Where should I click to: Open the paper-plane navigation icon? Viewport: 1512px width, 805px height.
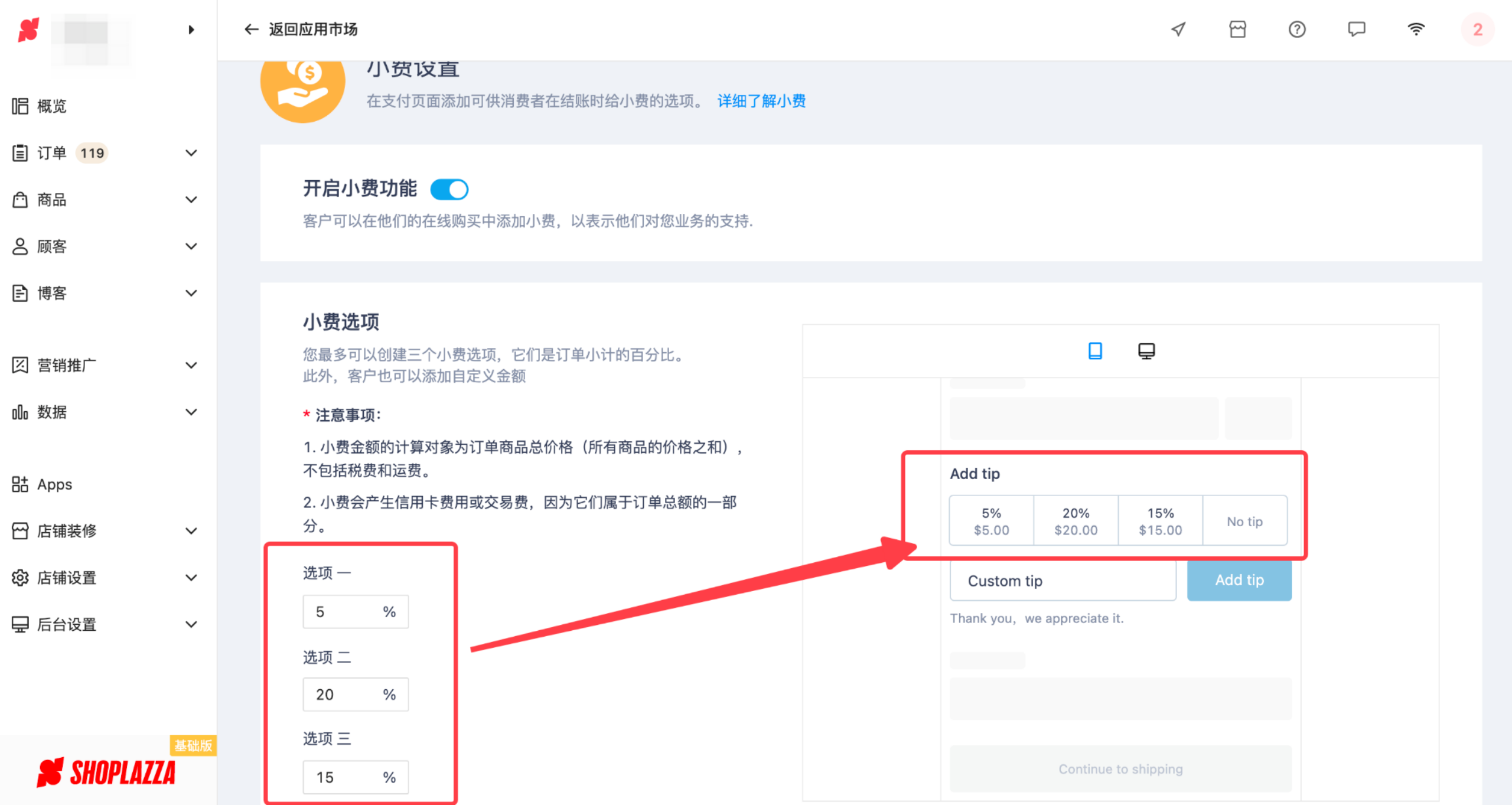coord(1178,30)
